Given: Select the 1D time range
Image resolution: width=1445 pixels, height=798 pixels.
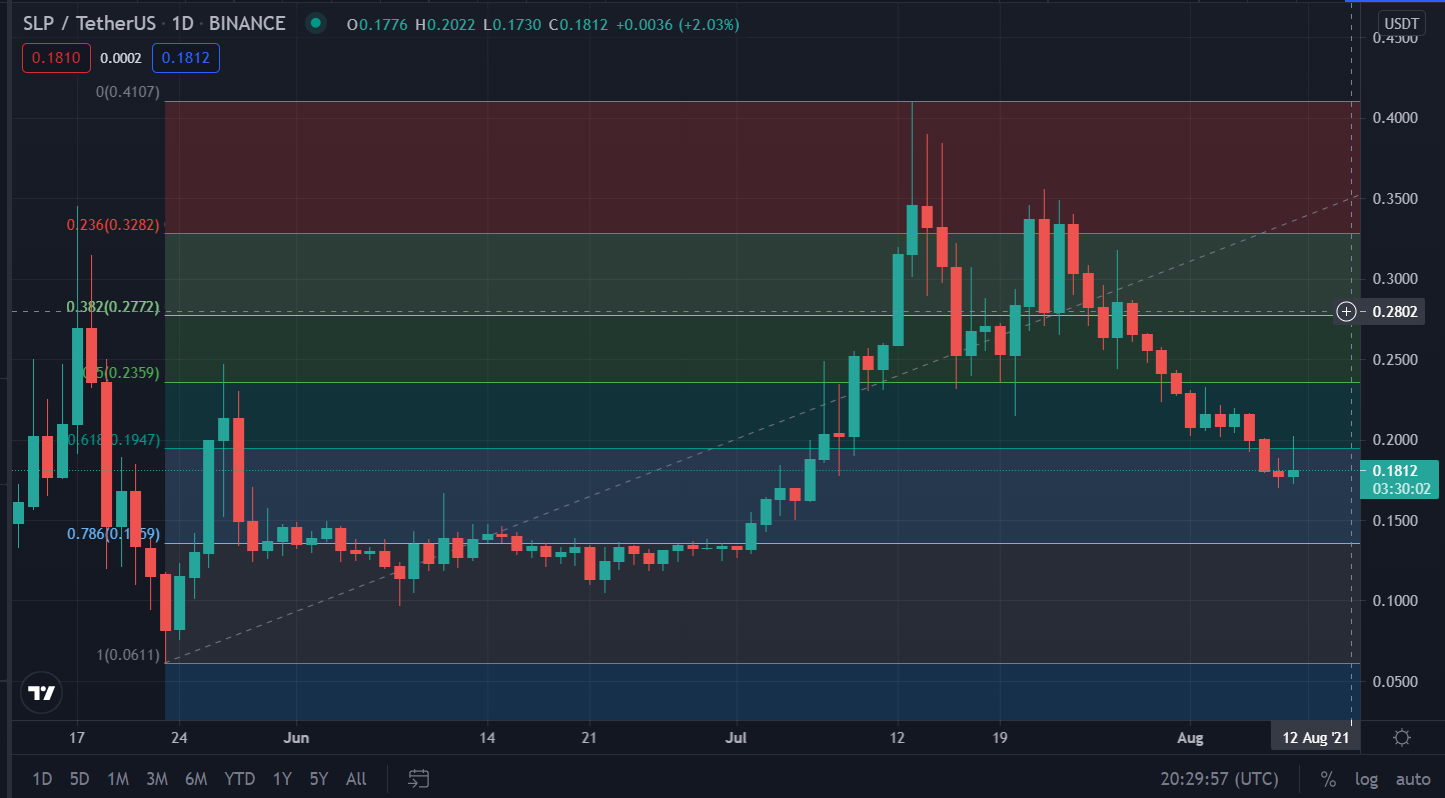Looking at the screenshot, I should [x=43, y=779].
